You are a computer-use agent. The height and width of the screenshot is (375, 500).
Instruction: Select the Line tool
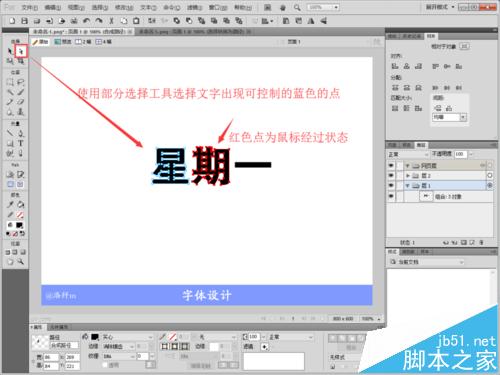point(10,133)
